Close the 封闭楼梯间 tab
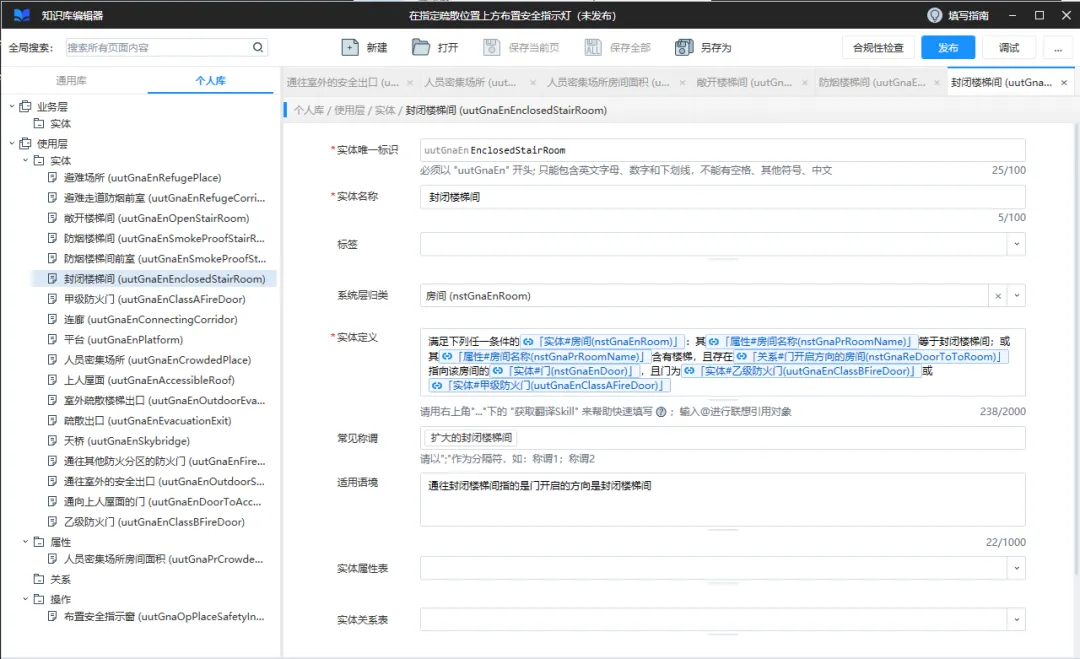1080x659 pixels. [x=1064, y=83]
